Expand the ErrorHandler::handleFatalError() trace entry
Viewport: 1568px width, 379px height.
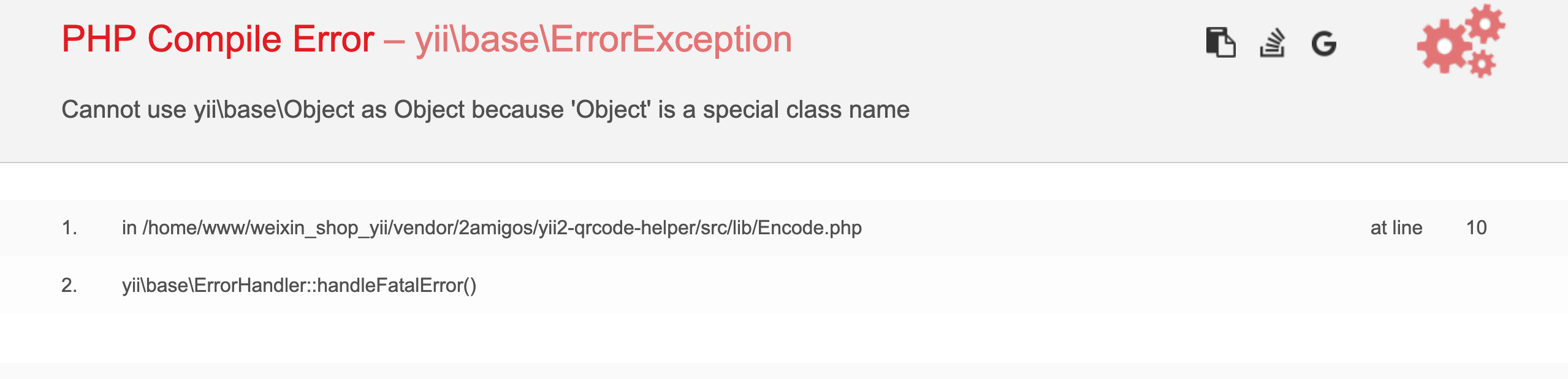[x=299, y=286]
